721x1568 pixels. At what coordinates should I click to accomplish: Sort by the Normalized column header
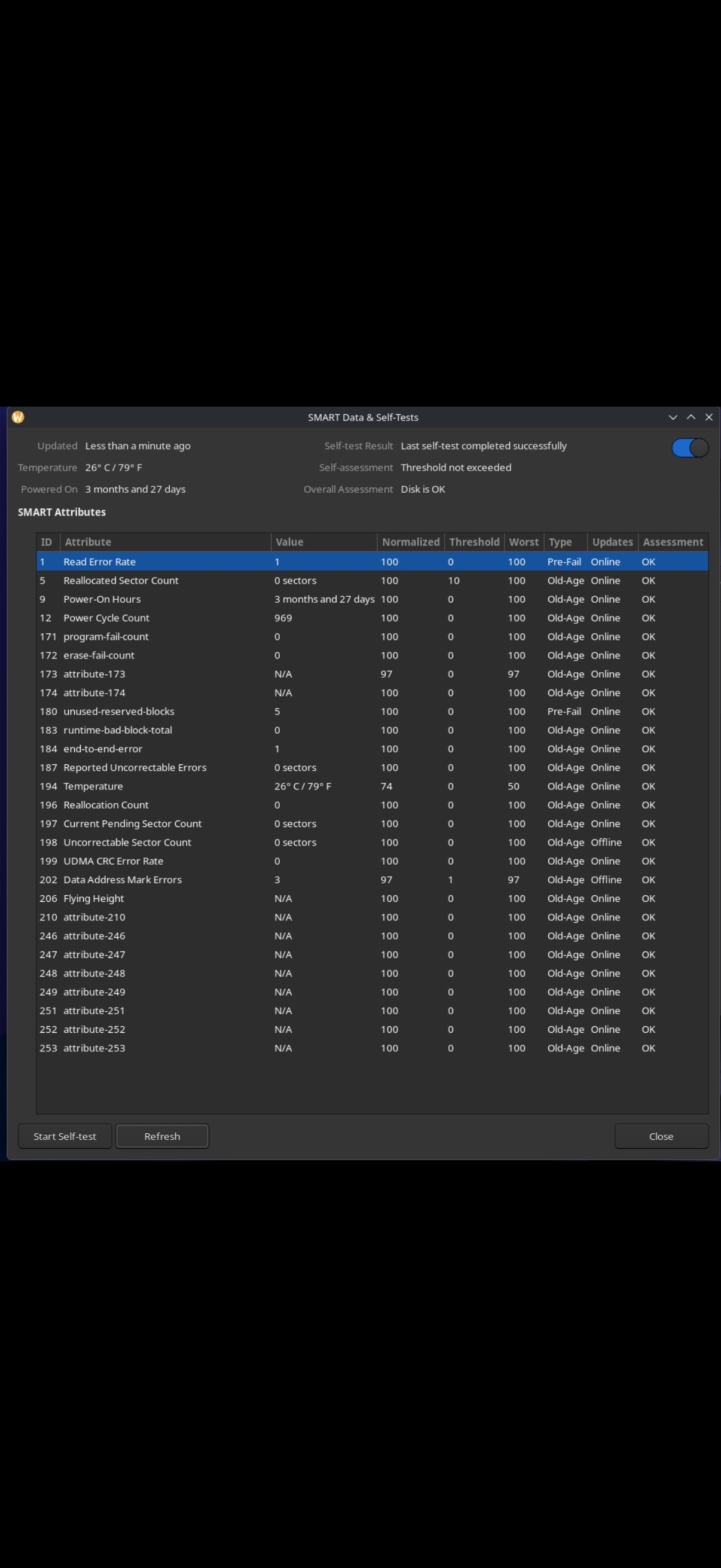pos(410,542)
